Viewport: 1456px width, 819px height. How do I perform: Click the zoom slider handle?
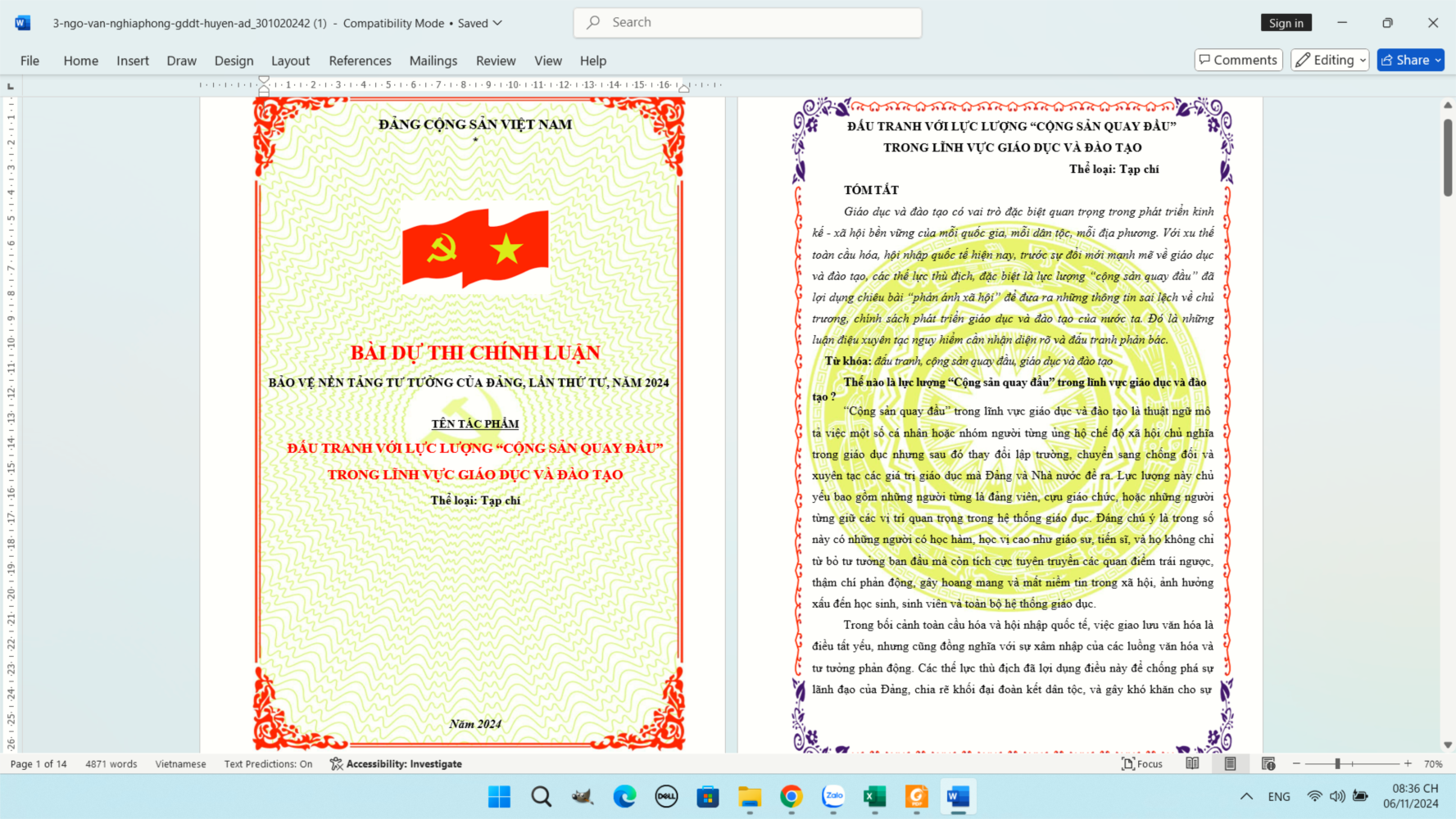[1337, 763]
